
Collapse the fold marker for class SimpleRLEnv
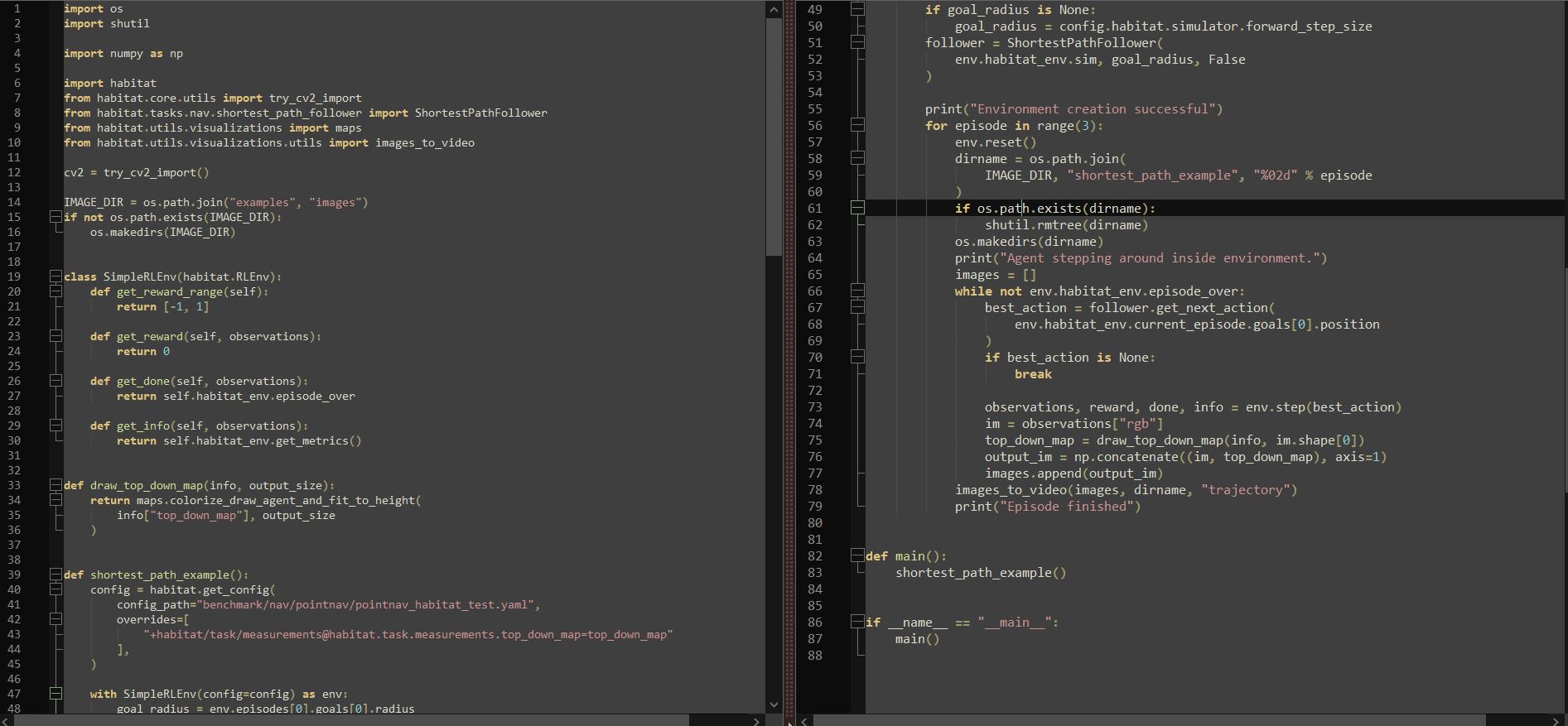coord(55,276)
